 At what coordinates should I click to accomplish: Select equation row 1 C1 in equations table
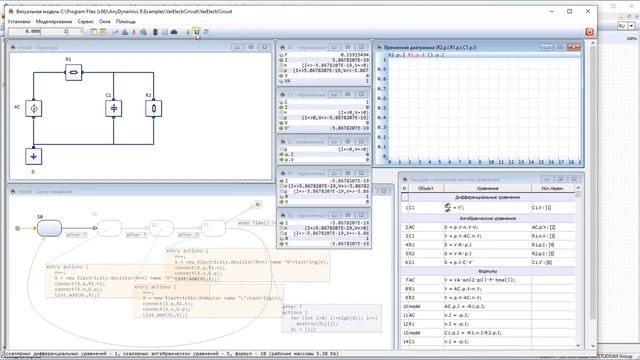[488, 208]
